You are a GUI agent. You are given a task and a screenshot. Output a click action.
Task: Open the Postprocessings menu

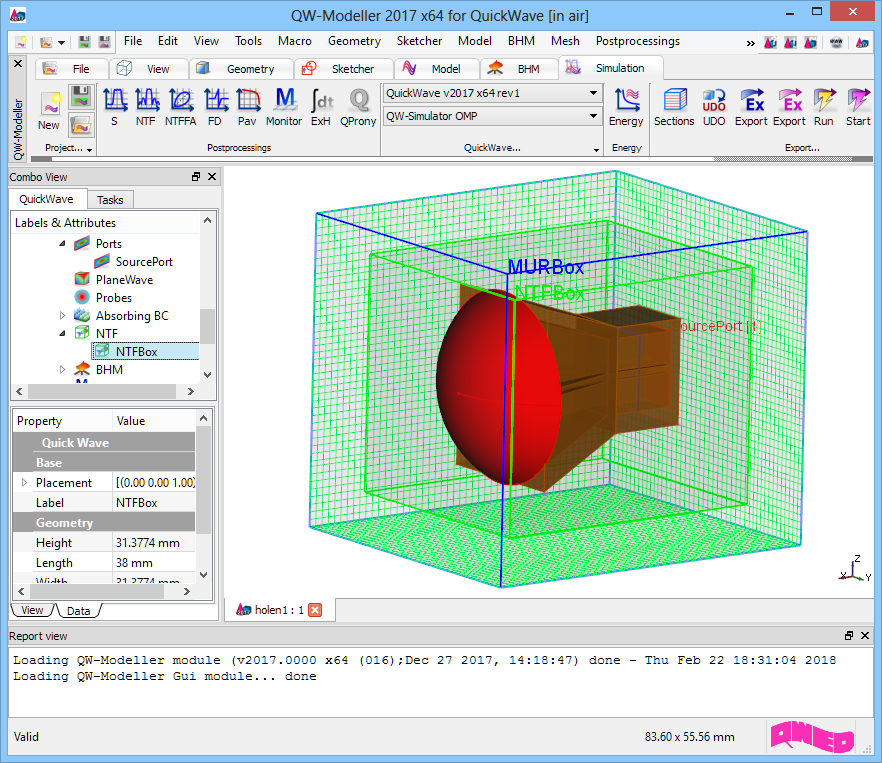point(637,41)
